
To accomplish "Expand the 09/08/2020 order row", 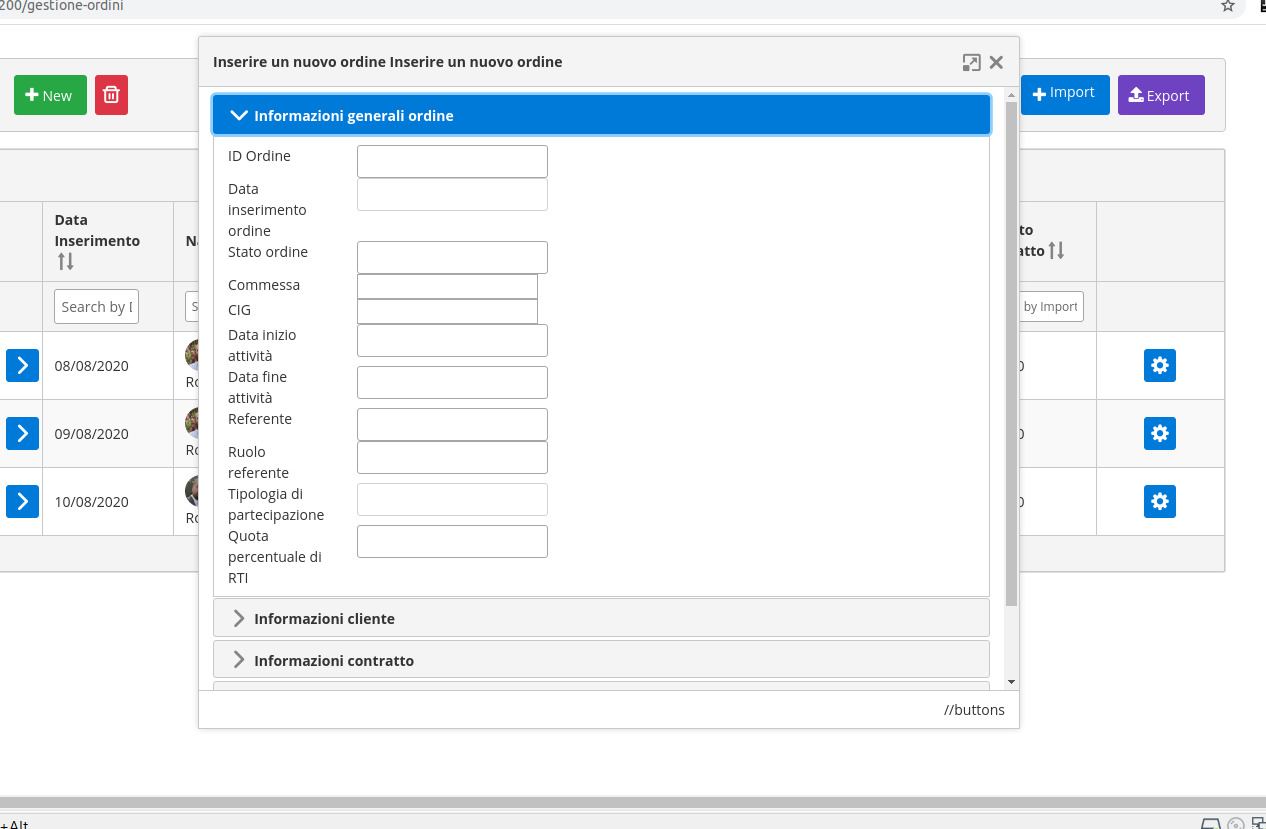I will [22, 433].
